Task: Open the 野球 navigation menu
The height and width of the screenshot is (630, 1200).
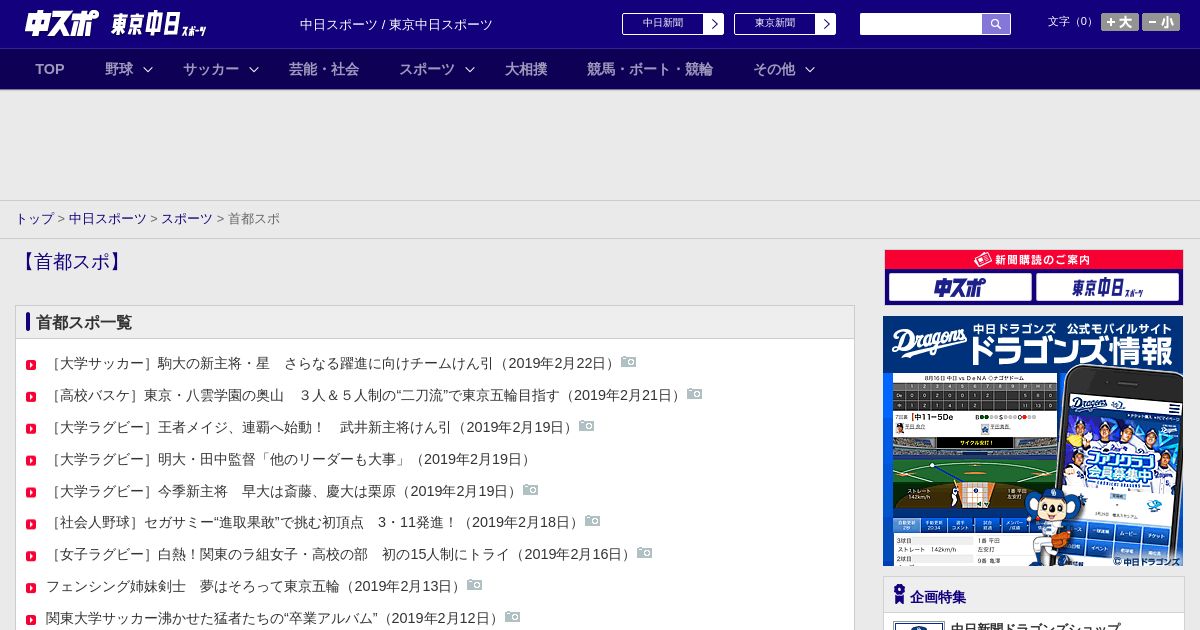Action: point(119,69)
